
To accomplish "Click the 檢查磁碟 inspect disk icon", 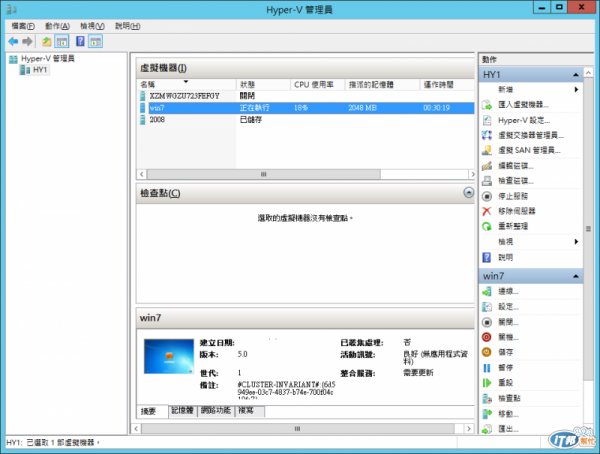I will pyautogui.click(x=486, y=181).
